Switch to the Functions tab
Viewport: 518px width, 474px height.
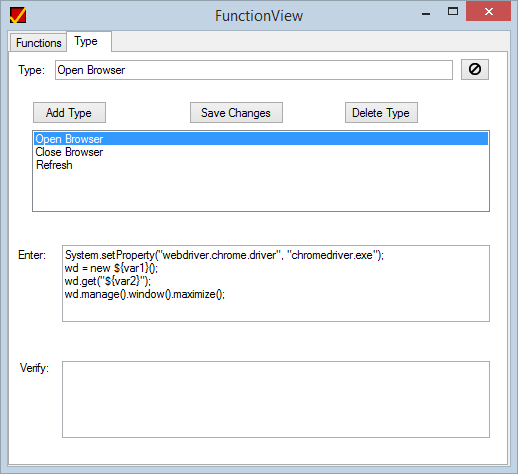click(38, 43)
